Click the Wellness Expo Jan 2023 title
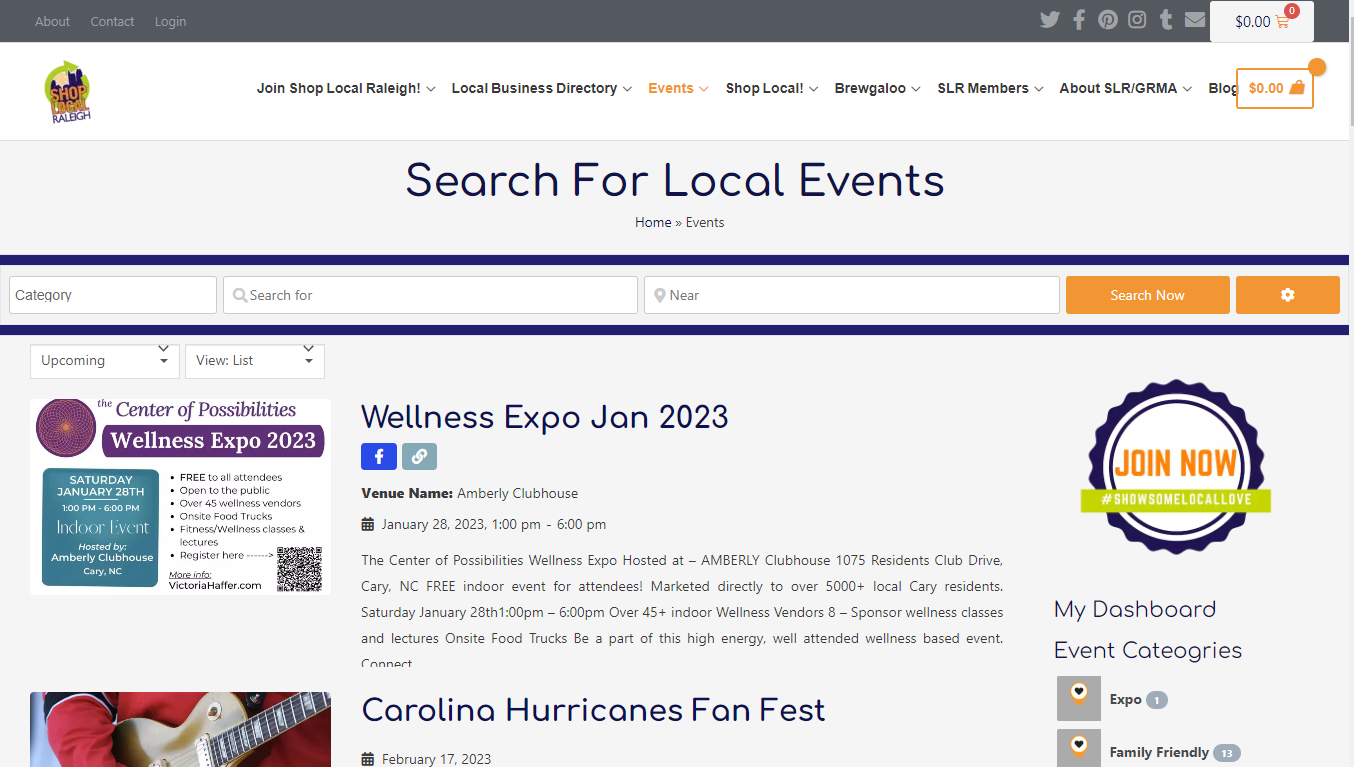Viewport: 1354px width, 767px height. coord(544,416)
